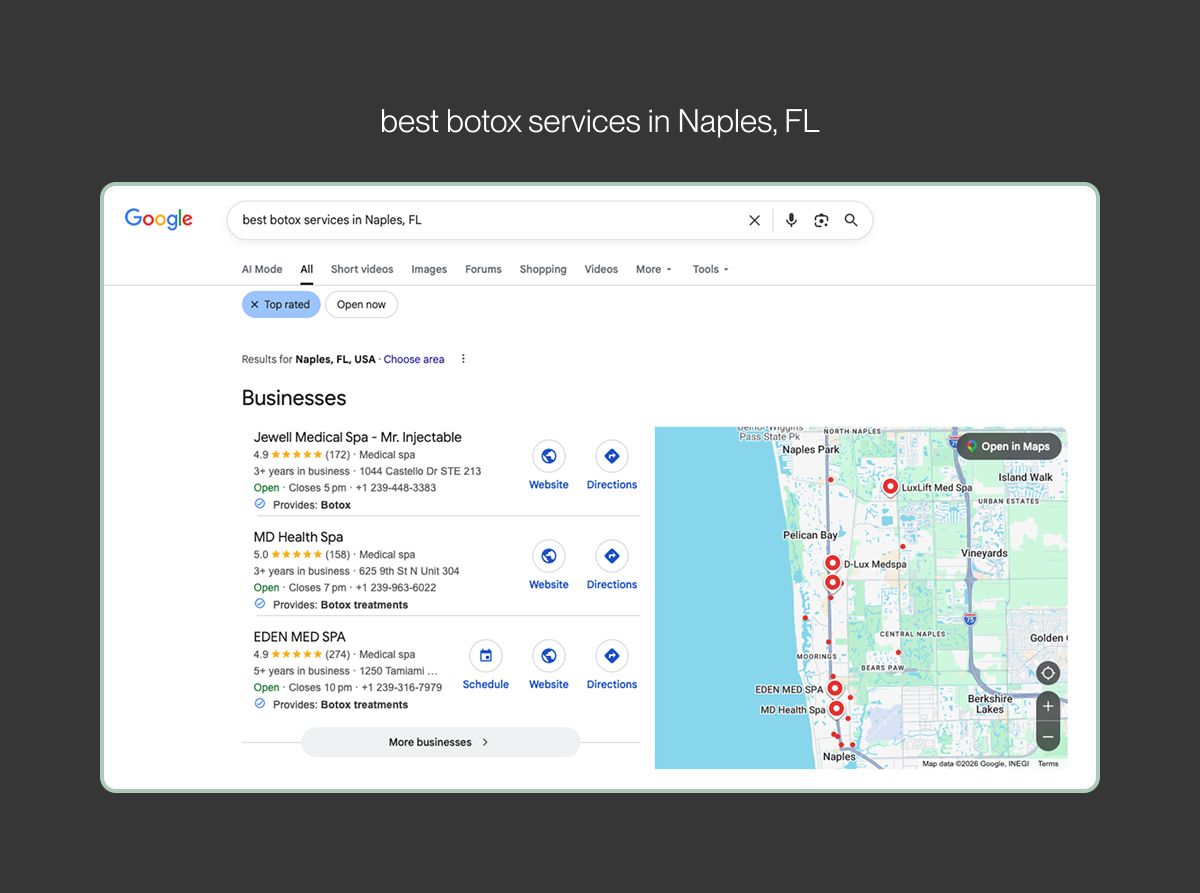The height and width of the screenshot is (893, 1200).
Task: Start voice search with microphone icon
Action: pyautogui.click(x=791, y=220)
